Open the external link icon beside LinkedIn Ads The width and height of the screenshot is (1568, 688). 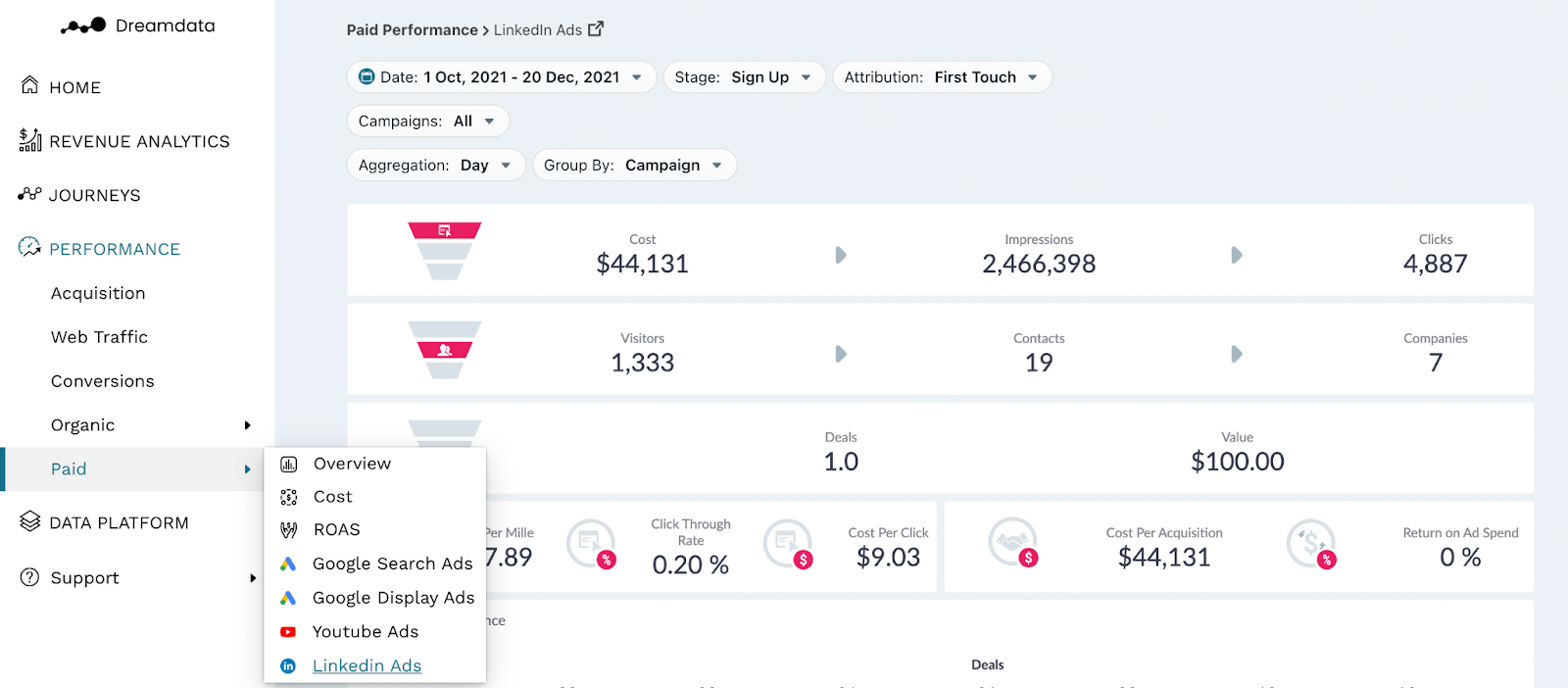[596, 28]
